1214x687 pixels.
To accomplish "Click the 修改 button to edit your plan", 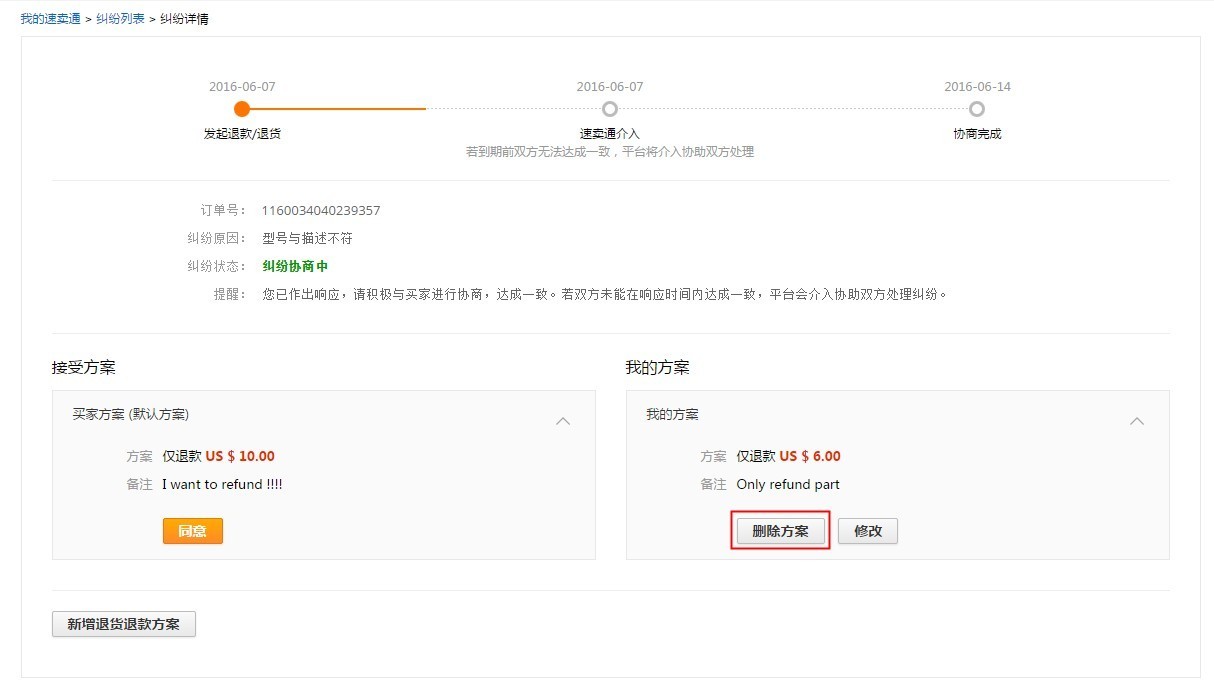I will pyautogui.click(x=867, y=531).
